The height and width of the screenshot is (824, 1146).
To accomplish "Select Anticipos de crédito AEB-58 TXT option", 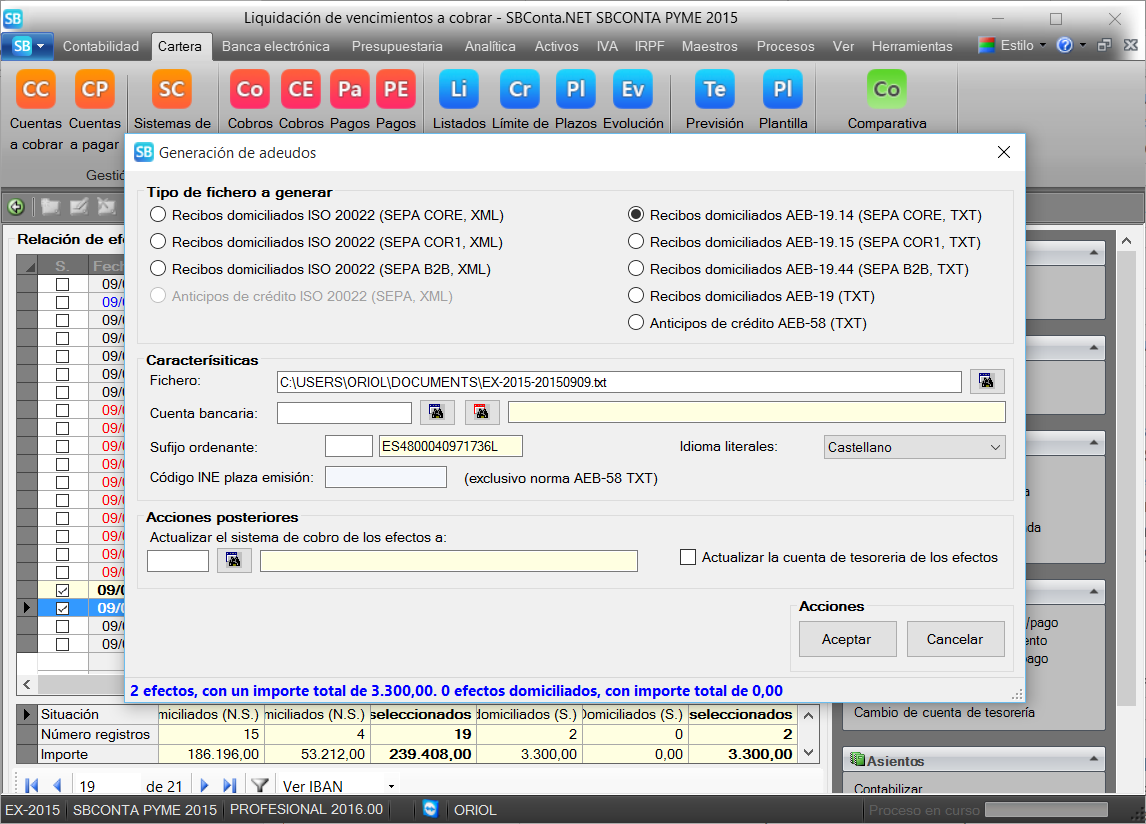I will point(636,323).
